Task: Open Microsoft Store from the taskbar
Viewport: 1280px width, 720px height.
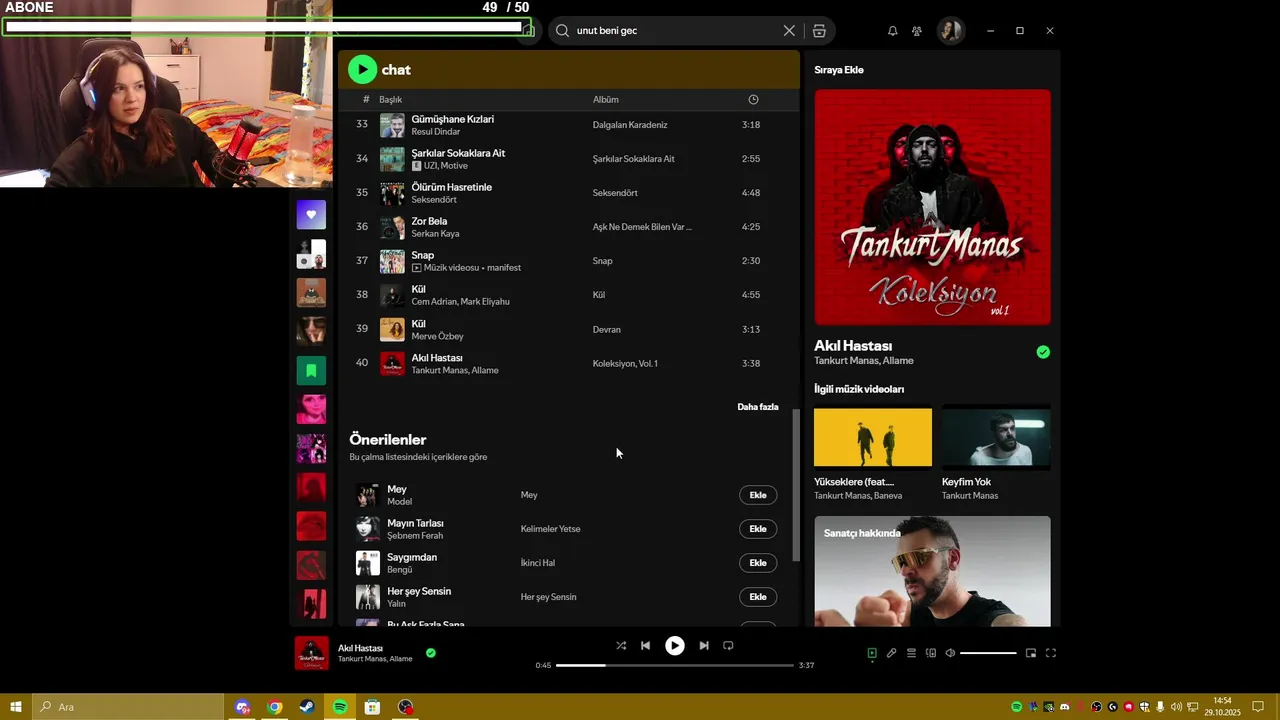Action: (372, 707)
